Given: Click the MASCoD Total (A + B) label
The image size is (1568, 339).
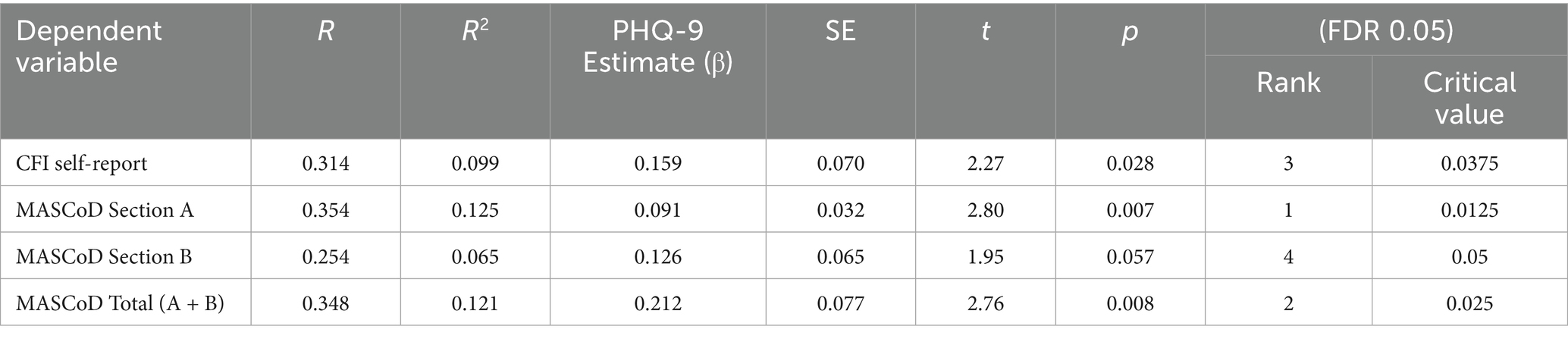Looking at the screenshot, I should tap(120, 304).
